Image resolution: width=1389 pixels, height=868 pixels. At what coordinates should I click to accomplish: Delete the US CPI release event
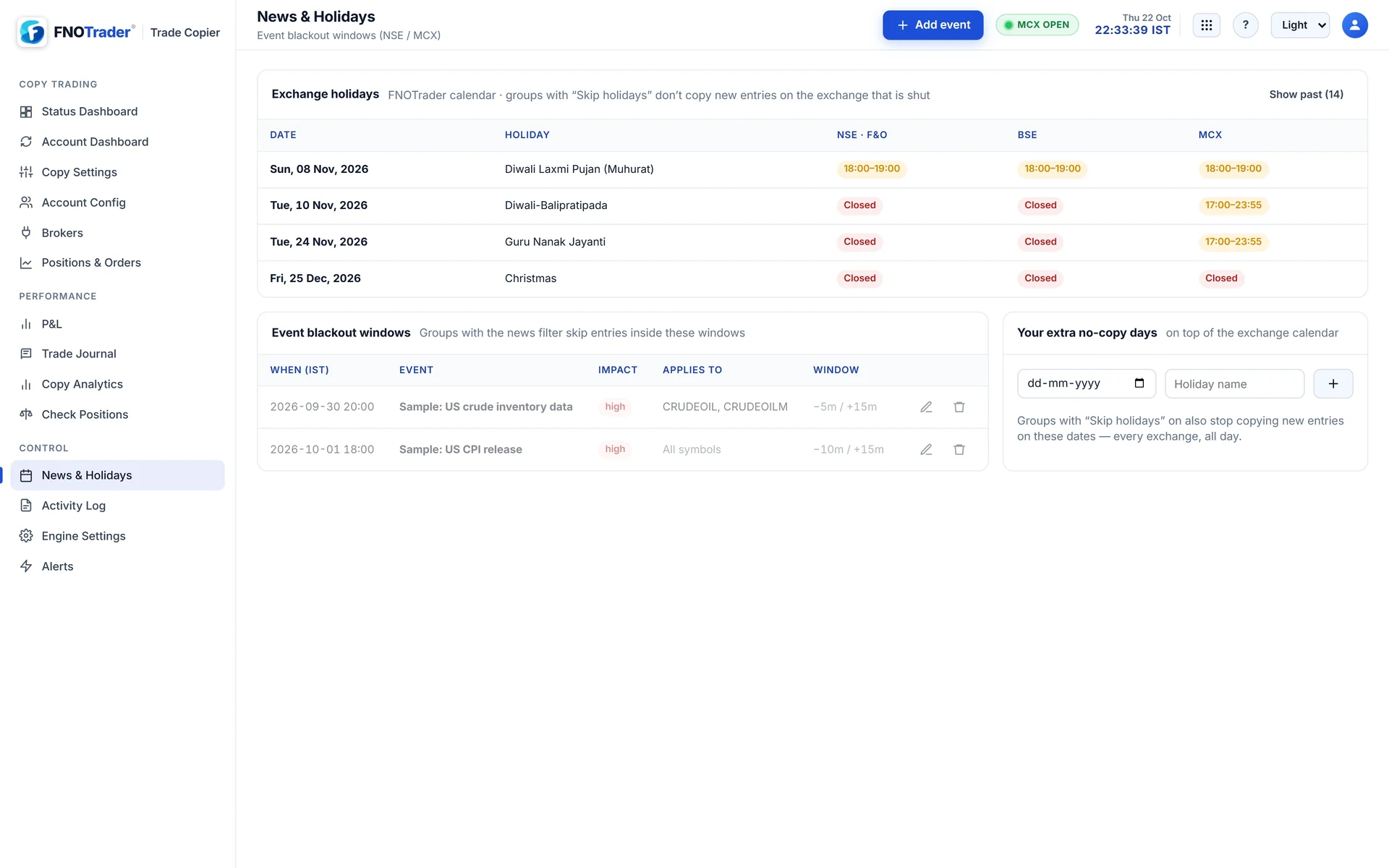(x=959, y=450)
